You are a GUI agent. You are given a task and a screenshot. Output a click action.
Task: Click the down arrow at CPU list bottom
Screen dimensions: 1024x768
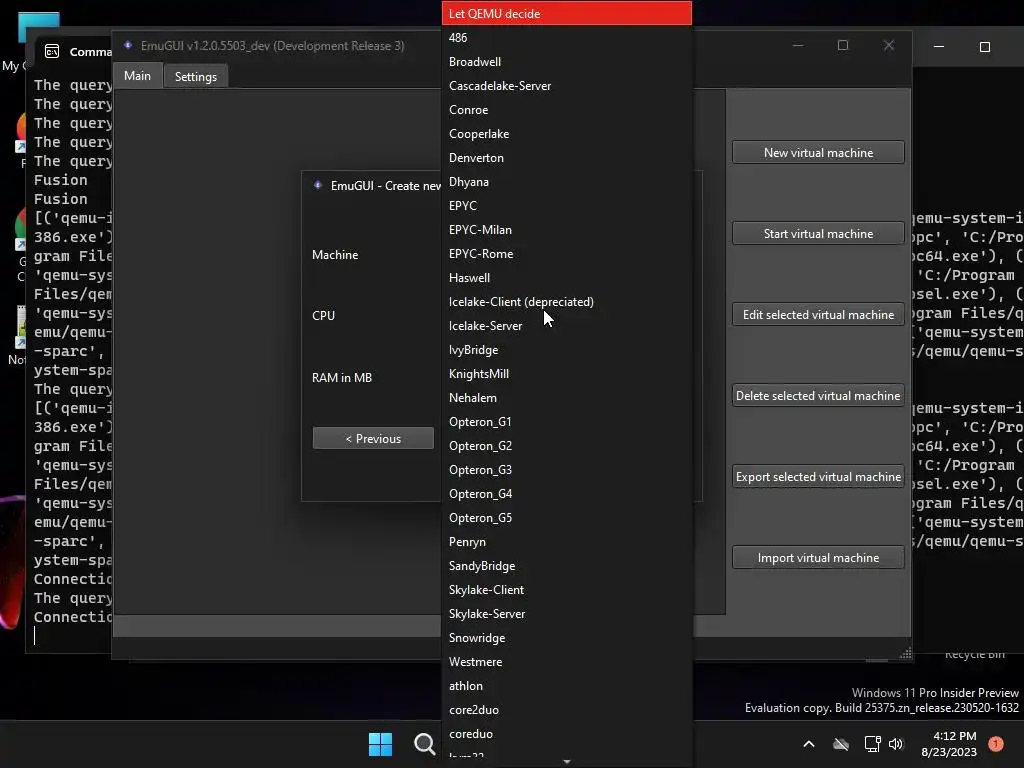click(567, 761)
